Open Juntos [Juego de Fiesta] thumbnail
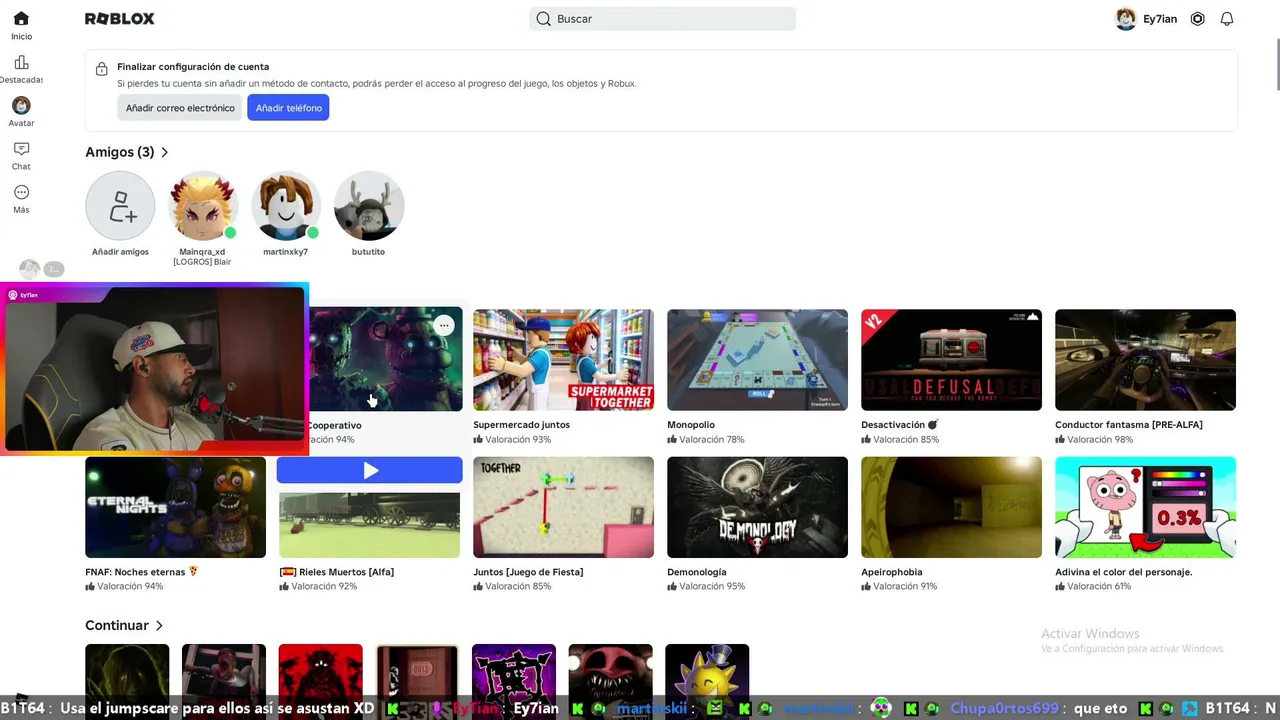Screen dimensions: 1280x720 point(564,507)
